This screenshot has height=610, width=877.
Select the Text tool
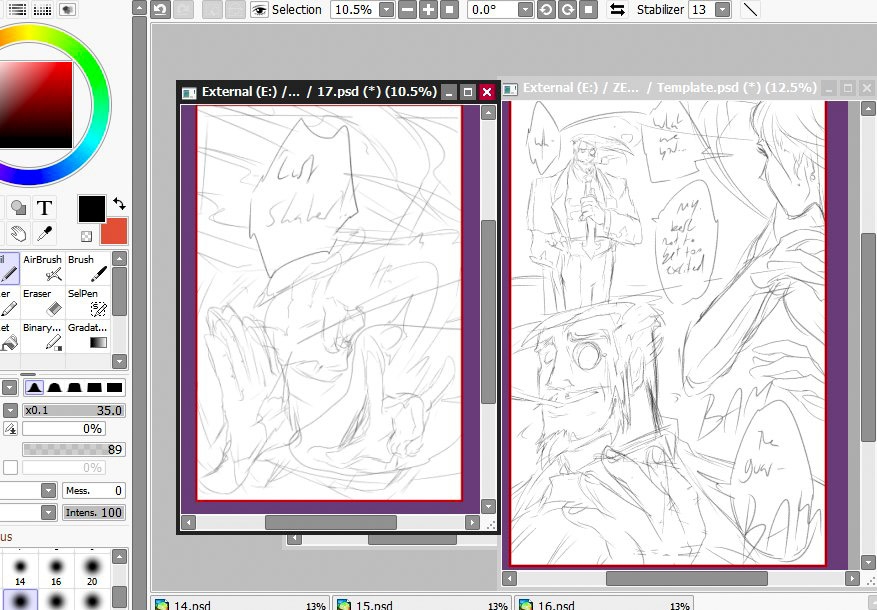point(45,208)
